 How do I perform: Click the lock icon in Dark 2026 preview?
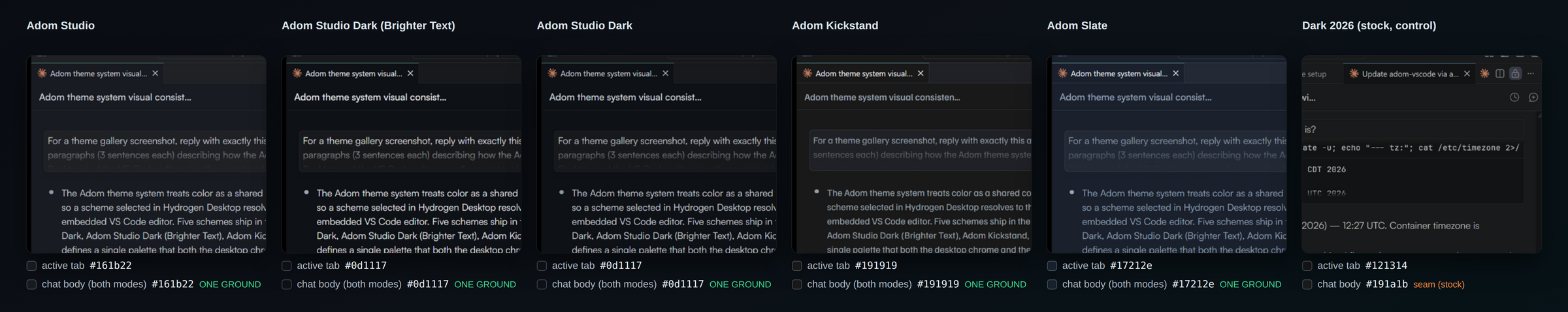click(1516, 74)
